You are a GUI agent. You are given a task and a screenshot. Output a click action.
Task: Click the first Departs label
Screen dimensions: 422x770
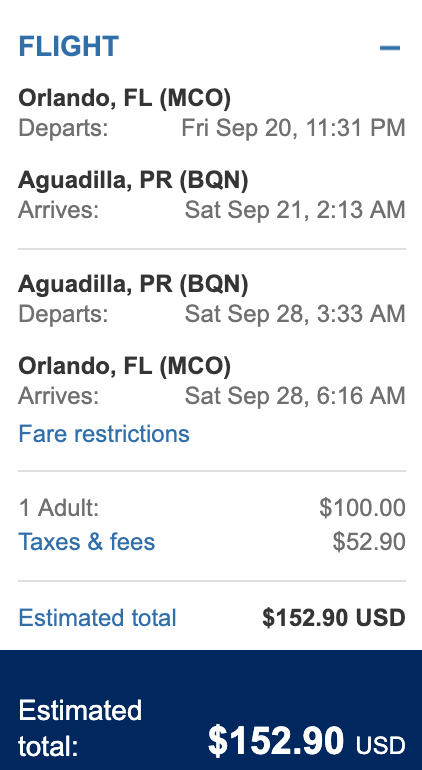pos(63,128)
